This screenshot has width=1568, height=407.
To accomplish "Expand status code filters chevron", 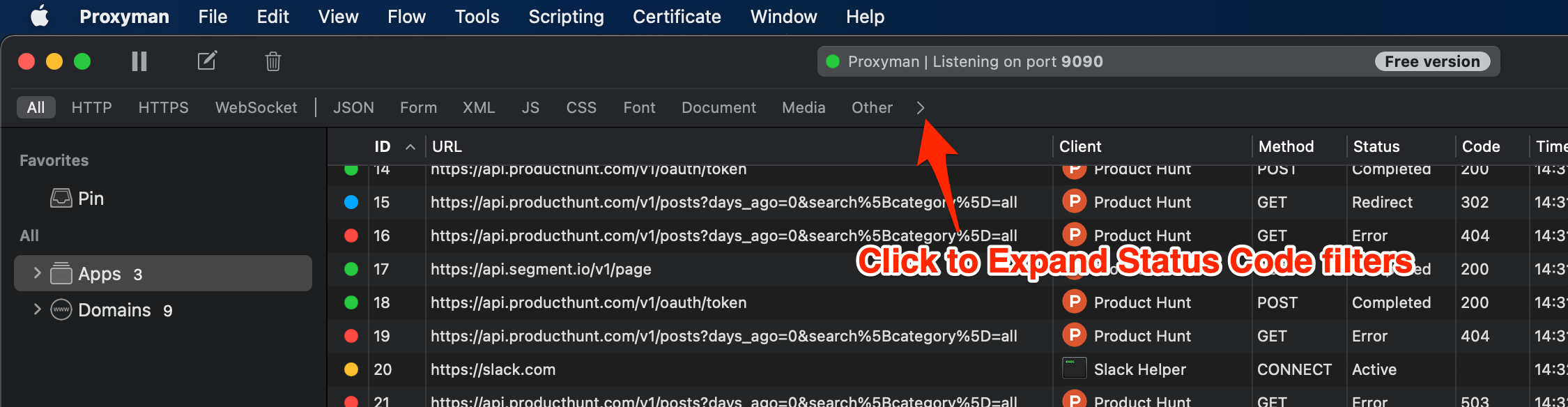I will click(x=921, y=108).
